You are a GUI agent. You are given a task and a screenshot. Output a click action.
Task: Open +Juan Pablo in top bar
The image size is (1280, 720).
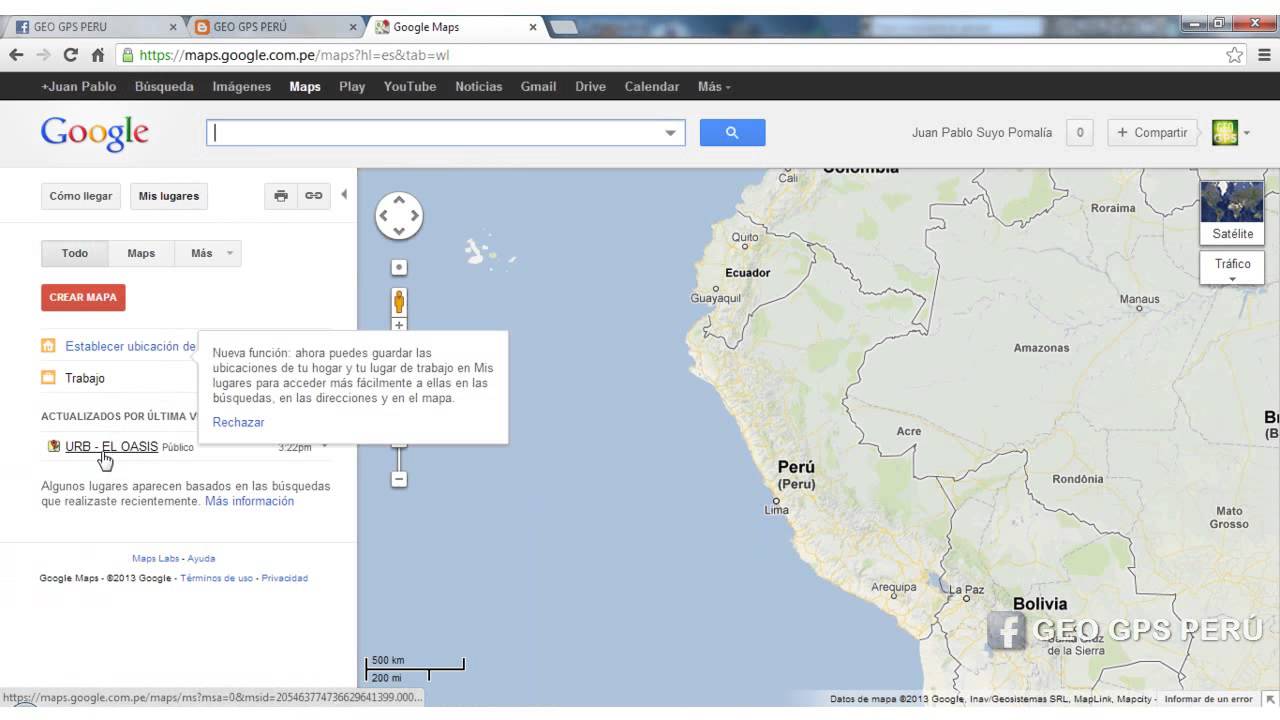[78, 86]
